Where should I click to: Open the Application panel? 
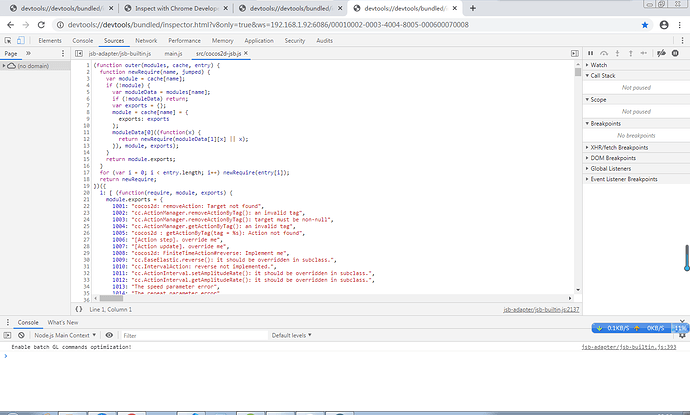259,40
